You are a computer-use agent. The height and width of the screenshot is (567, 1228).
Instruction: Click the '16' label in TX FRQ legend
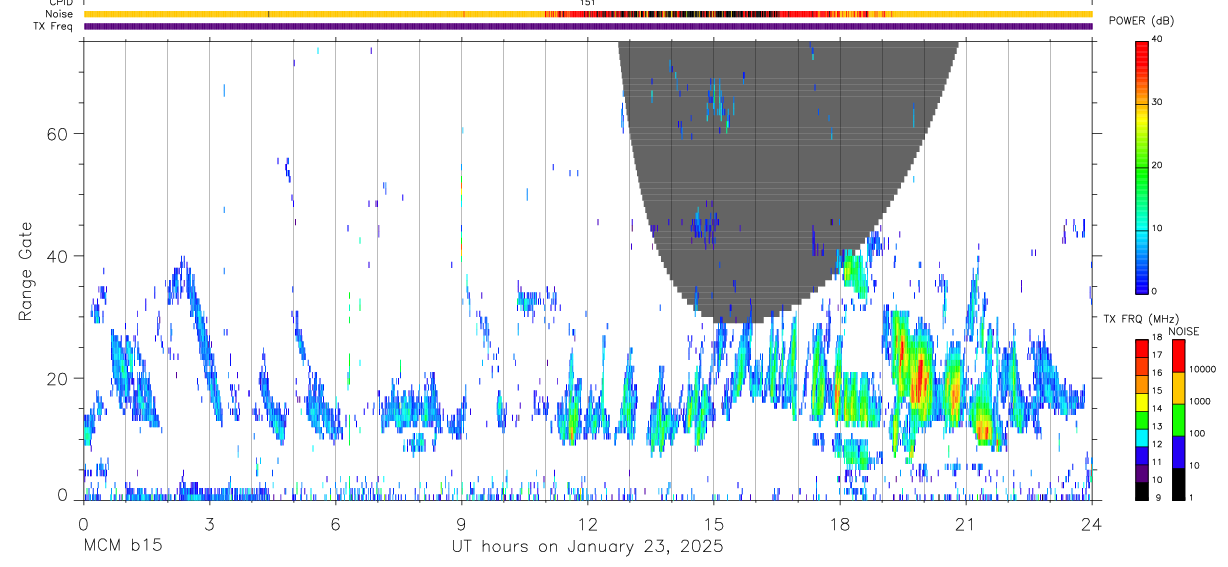[x=1157, y=373]
